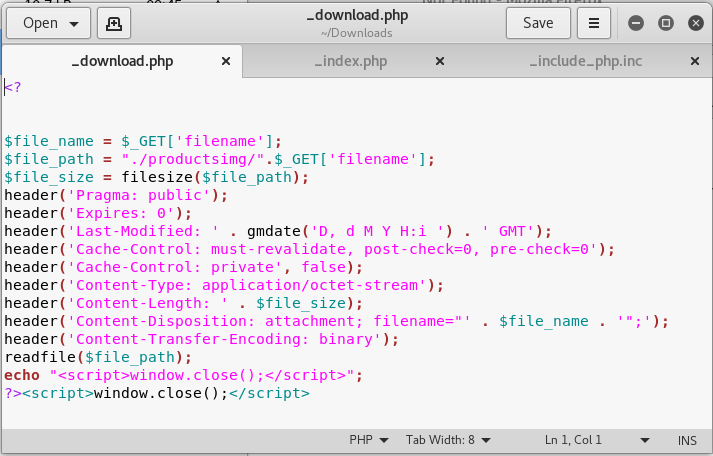Click the 'Content-Disposition: attachment' string

point(269,321)
